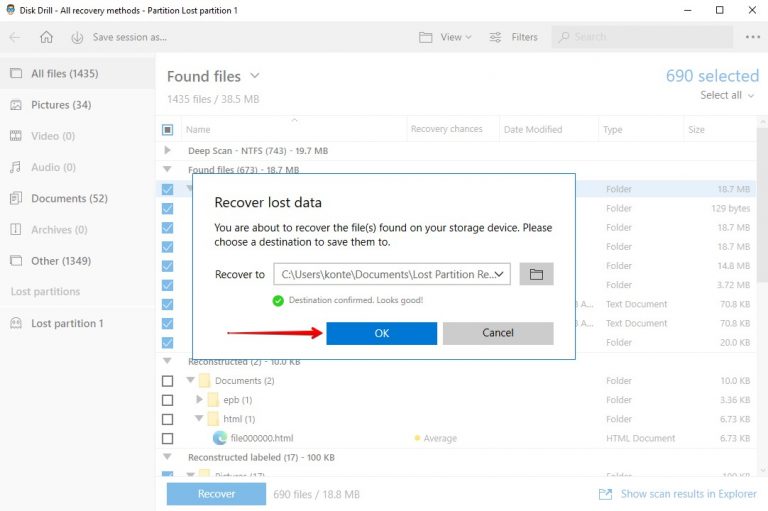
Task: Click the Show scan results in Explorer icon
Action: click(605, 494)
